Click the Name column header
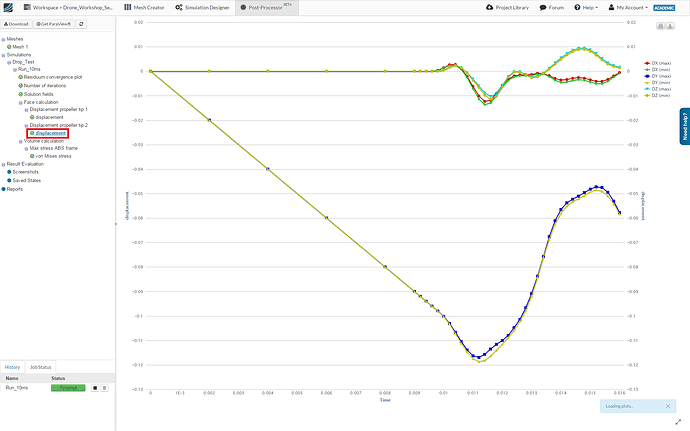690x431 pixels. [x=12, y=378]
